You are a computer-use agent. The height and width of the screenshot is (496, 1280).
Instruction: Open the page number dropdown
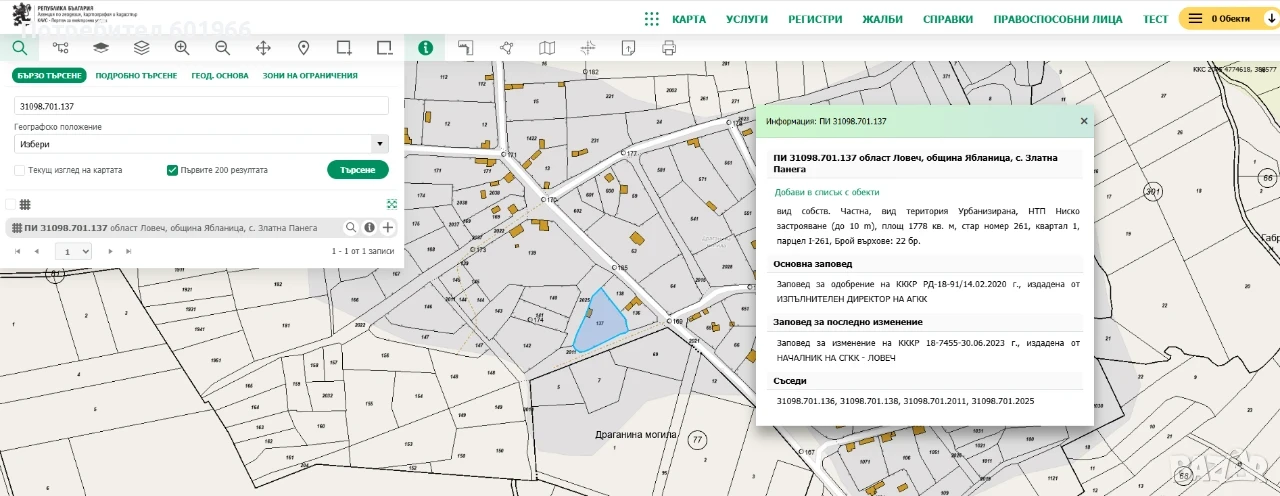[73, 252]
